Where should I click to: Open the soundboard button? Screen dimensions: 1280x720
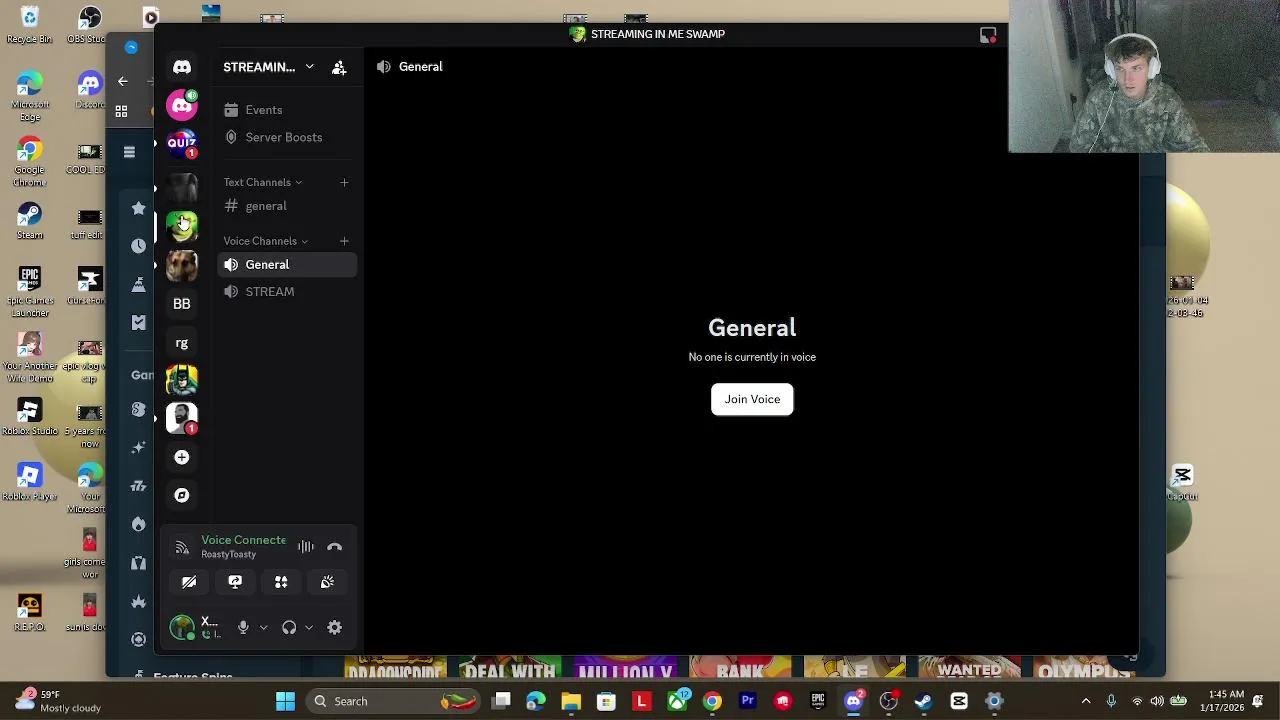pyautogui.click(x=327, y=582)
